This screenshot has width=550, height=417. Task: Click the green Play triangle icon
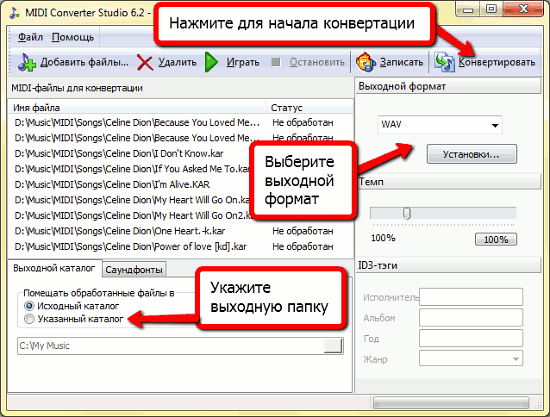(211, 62)
